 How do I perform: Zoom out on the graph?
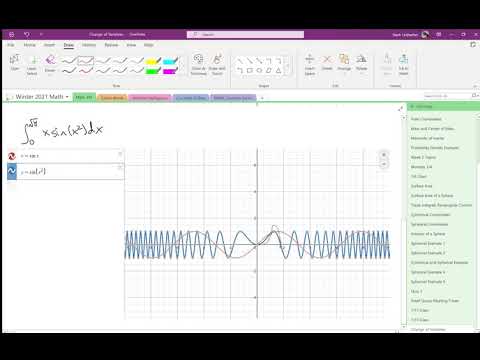pyautogui.click(x=384, y=164)
